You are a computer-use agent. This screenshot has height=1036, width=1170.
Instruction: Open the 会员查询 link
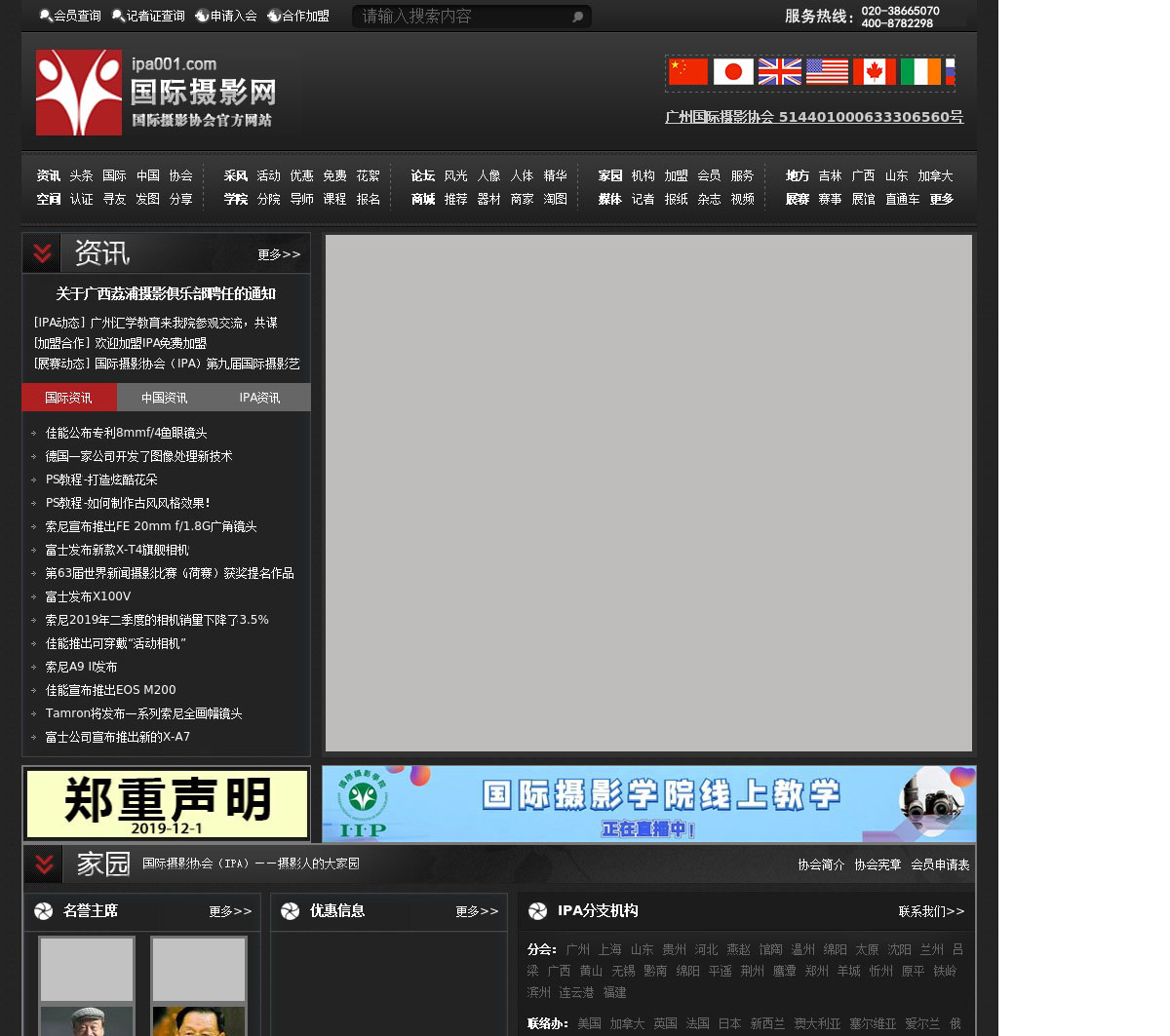click(70, 17)
